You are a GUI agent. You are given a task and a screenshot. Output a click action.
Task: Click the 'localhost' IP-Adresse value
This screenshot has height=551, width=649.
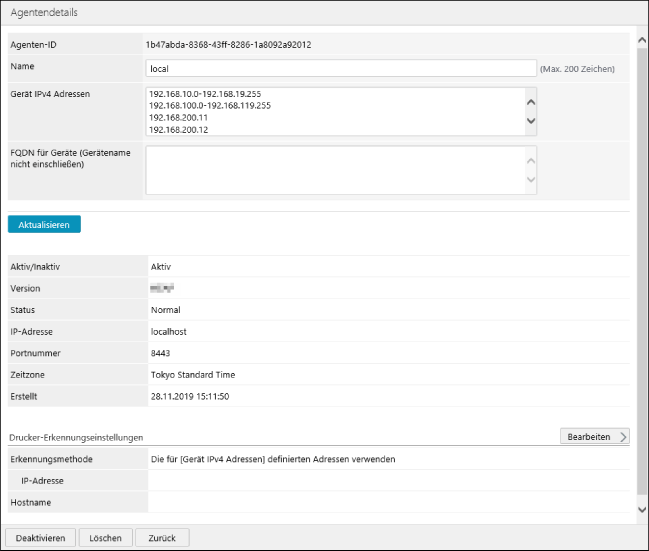[168, 331]
